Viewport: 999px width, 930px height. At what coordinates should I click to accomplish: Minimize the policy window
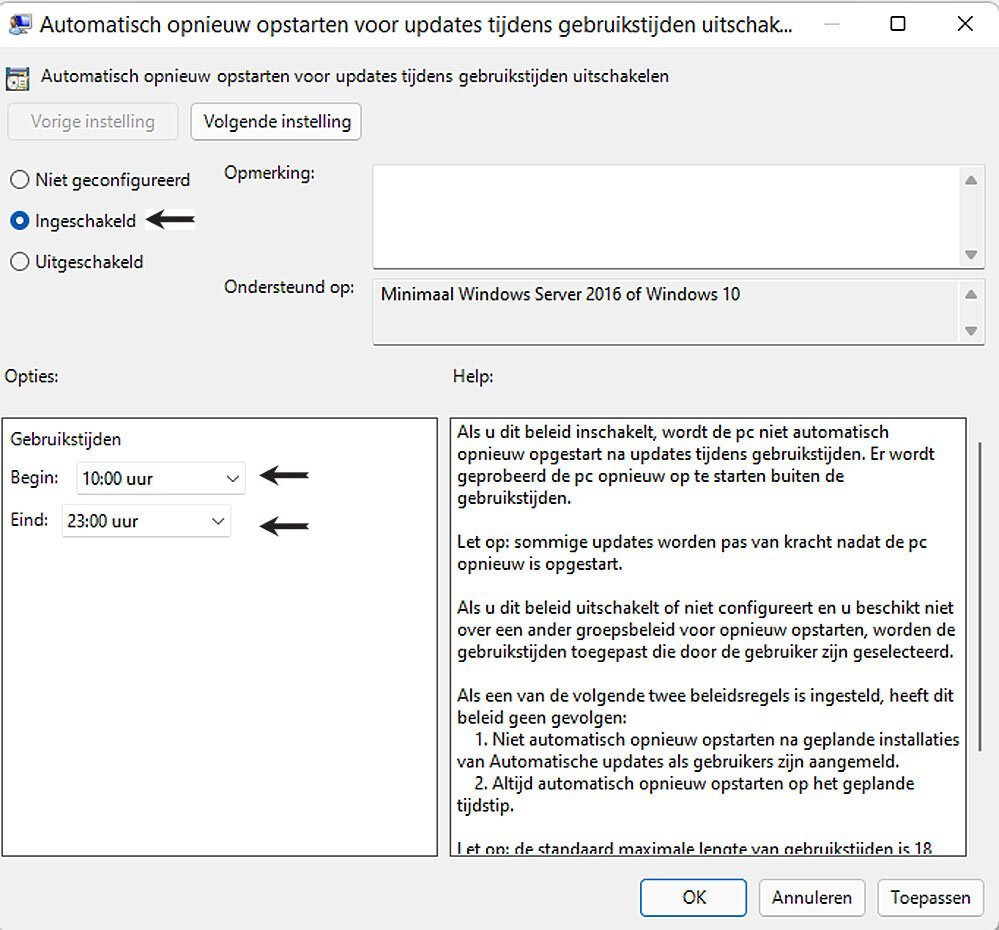coord(831,24)
